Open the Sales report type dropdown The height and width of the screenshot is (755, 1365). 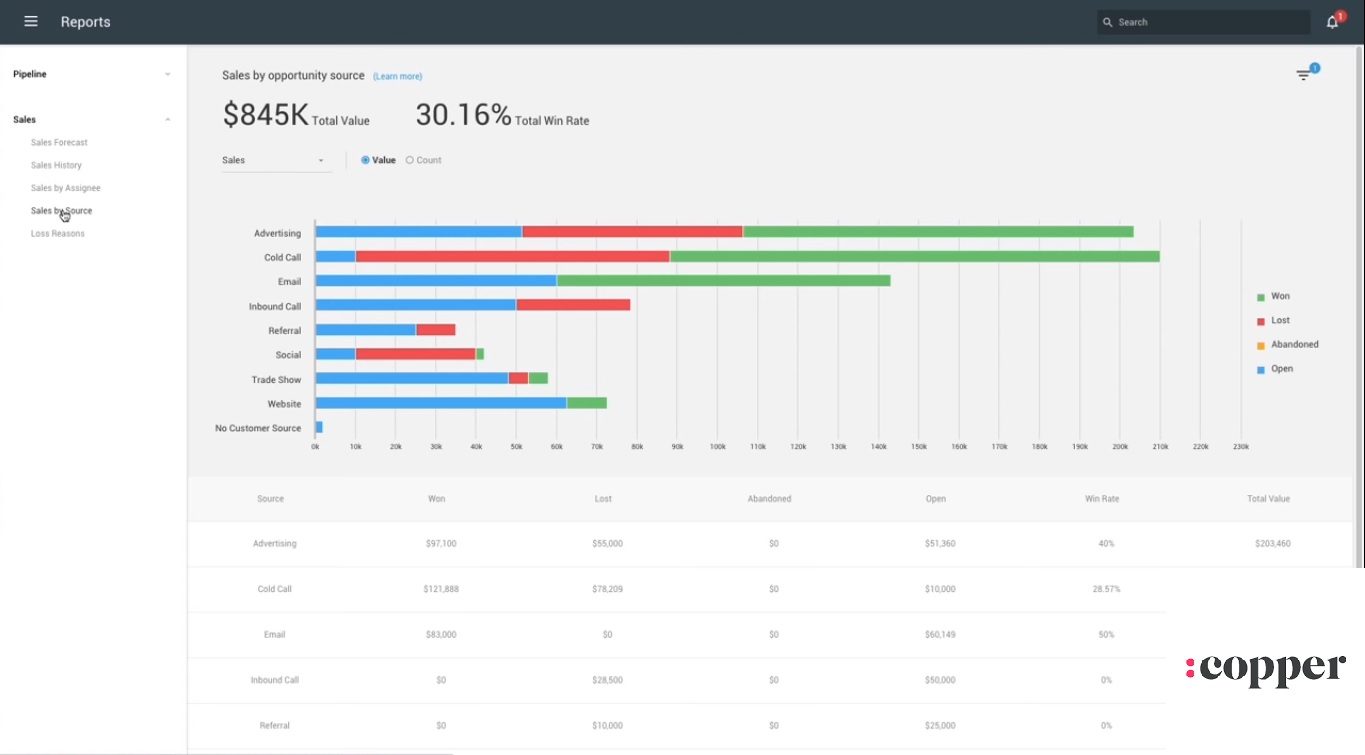click(275, 159)
